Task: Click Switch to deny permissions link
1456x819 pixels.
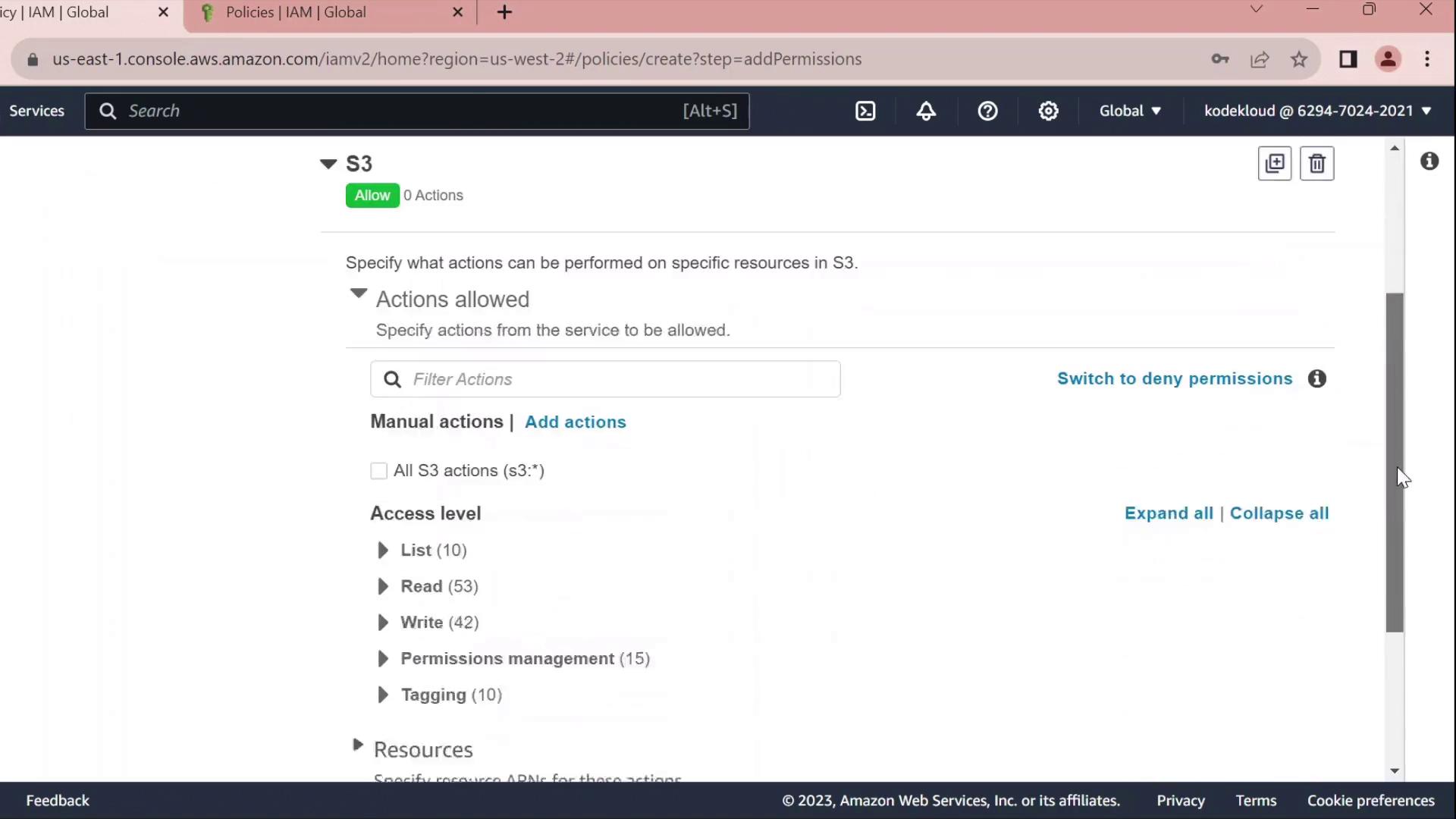Action: pos(1175,378)
